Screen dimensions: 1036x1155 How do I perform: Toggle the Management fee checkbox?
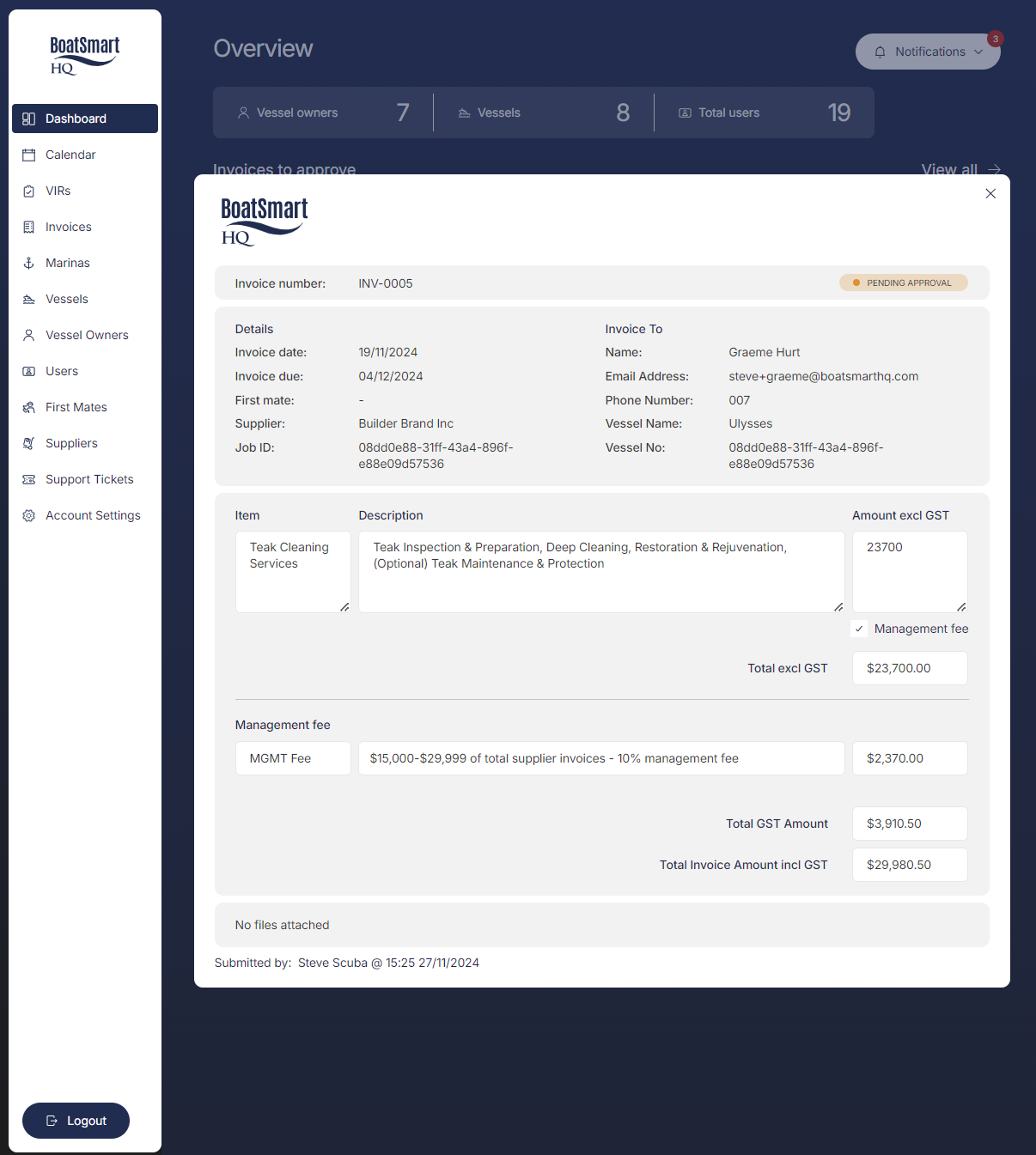(859, 629)
